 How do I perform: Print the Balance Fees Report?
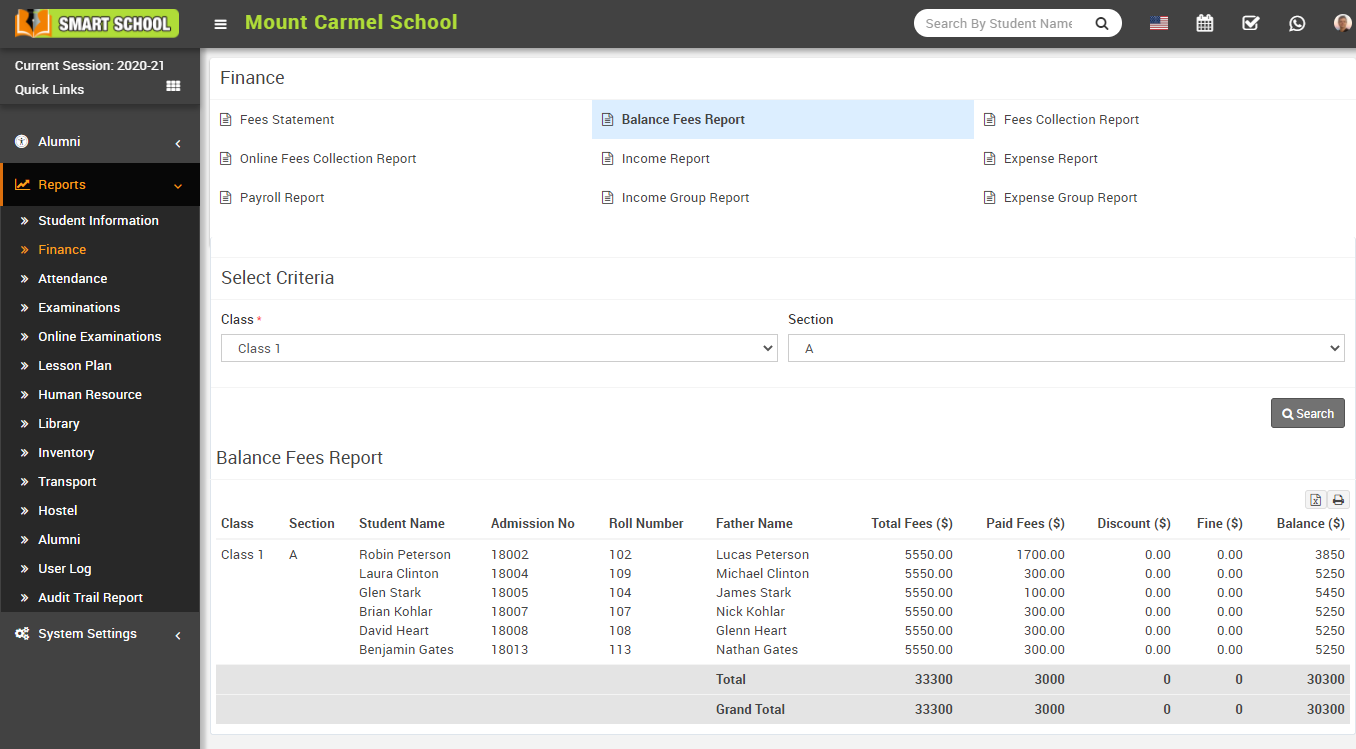pos(1337,499)
